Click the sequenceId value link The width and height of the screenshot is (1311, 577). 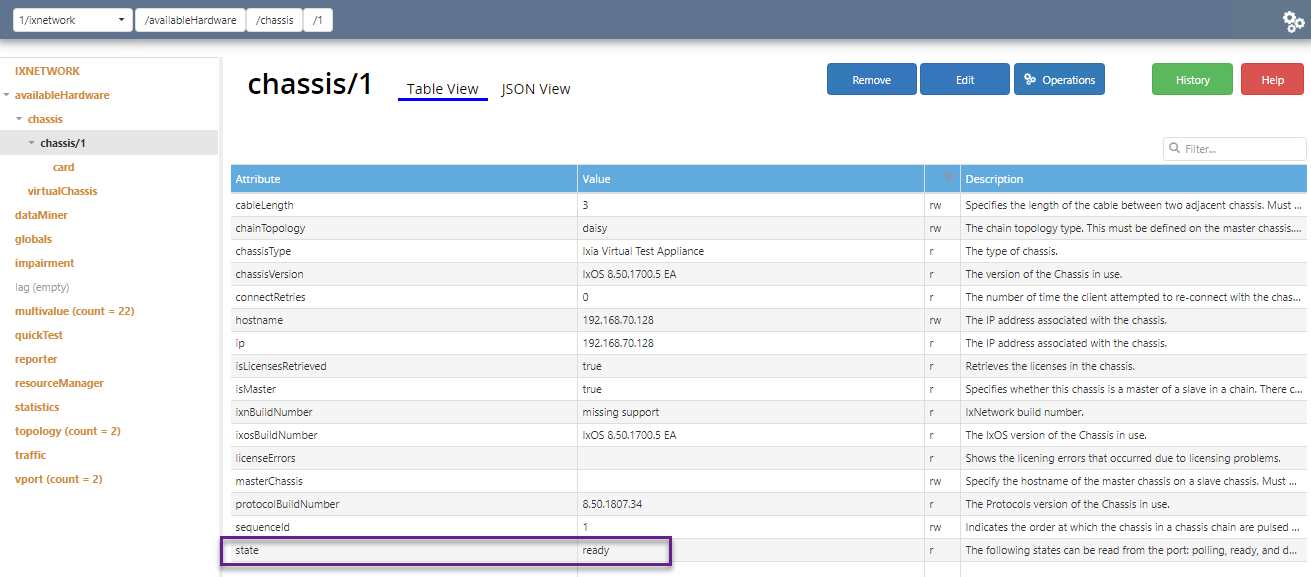[585, 527]
